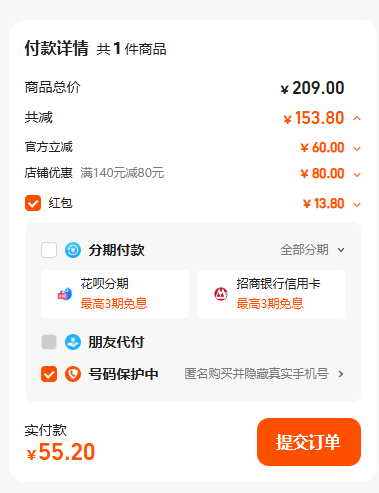Click the 满140元减80元 store discount text
The width and height of the screenshot is (379, 493).
pos(122,173)
